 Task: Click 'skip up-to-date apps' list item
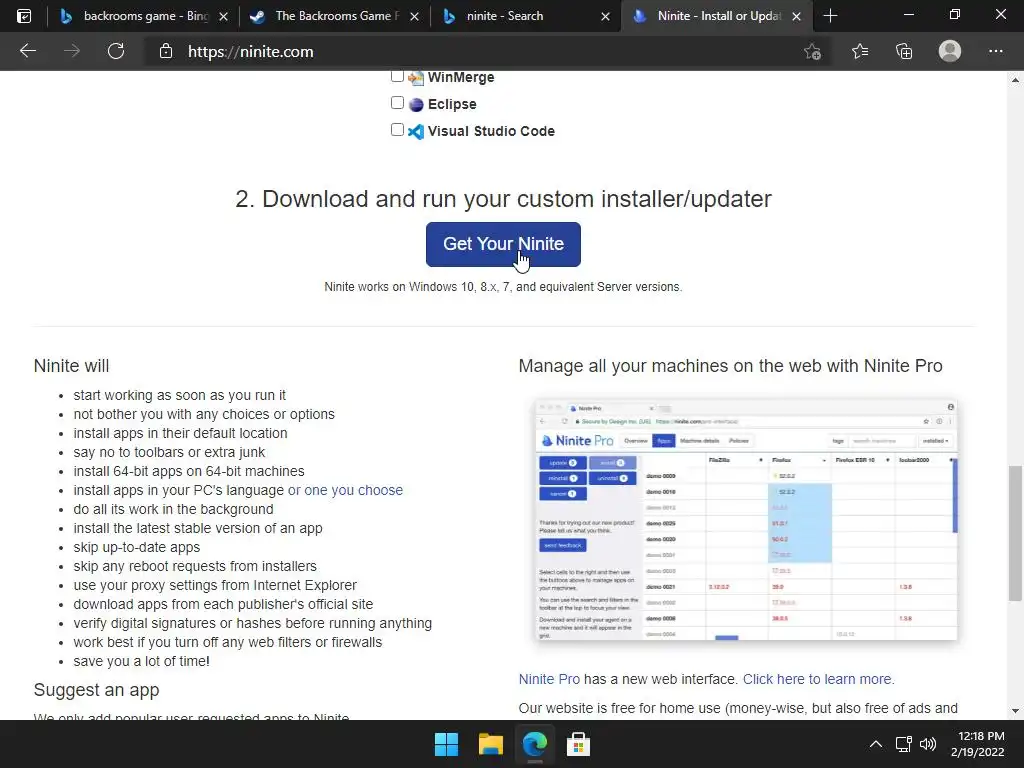tap(136, 547)
